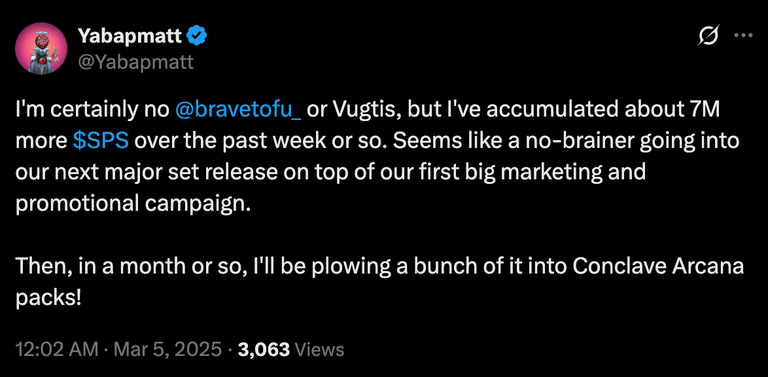Click the blue verified badge next to Yabapmatt
Screen dimensions: 768x377
tap(198, 36)
